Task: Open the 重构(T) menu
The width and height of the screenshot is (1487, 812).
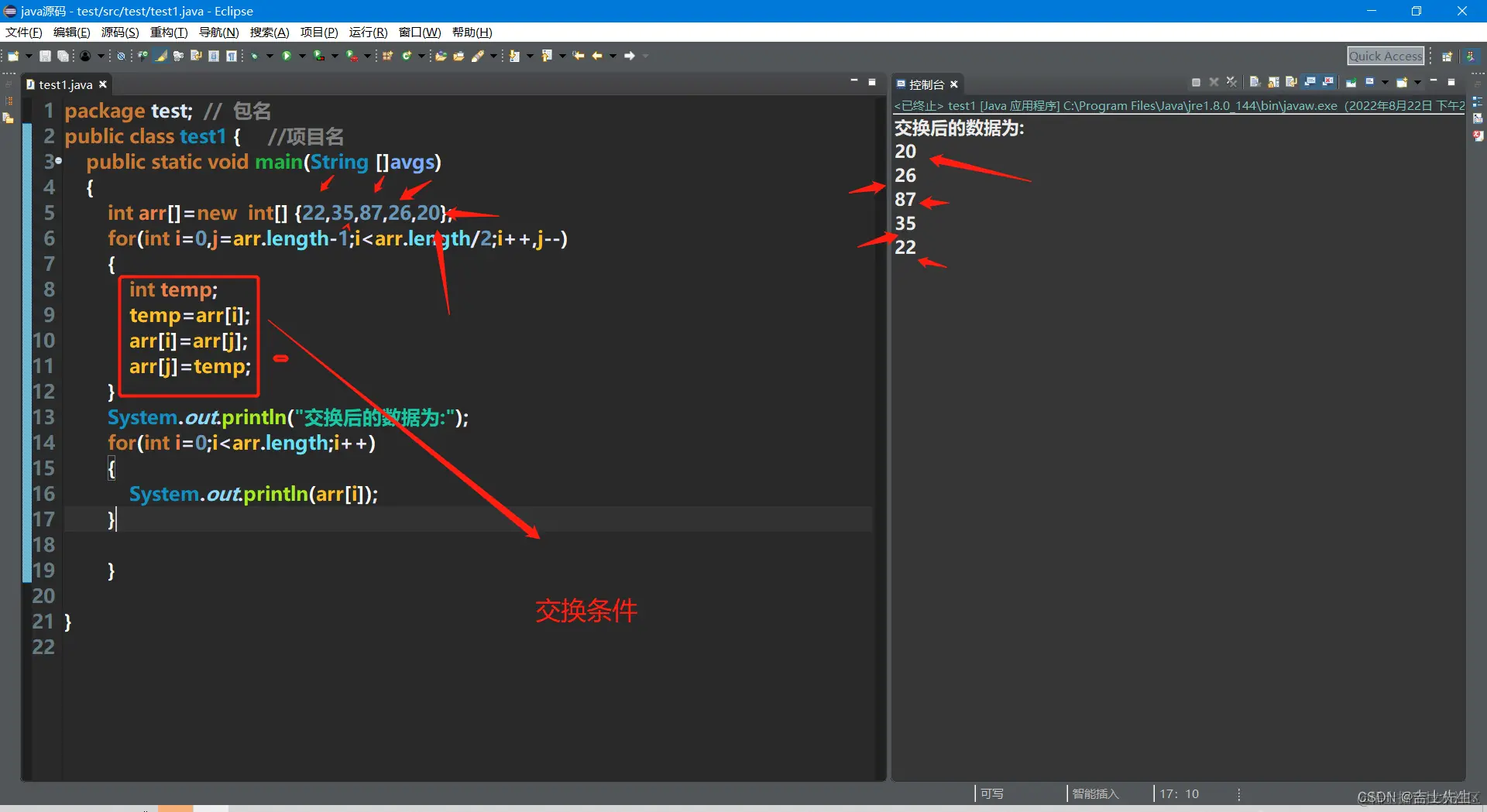Action: click(x=169, y=33)
